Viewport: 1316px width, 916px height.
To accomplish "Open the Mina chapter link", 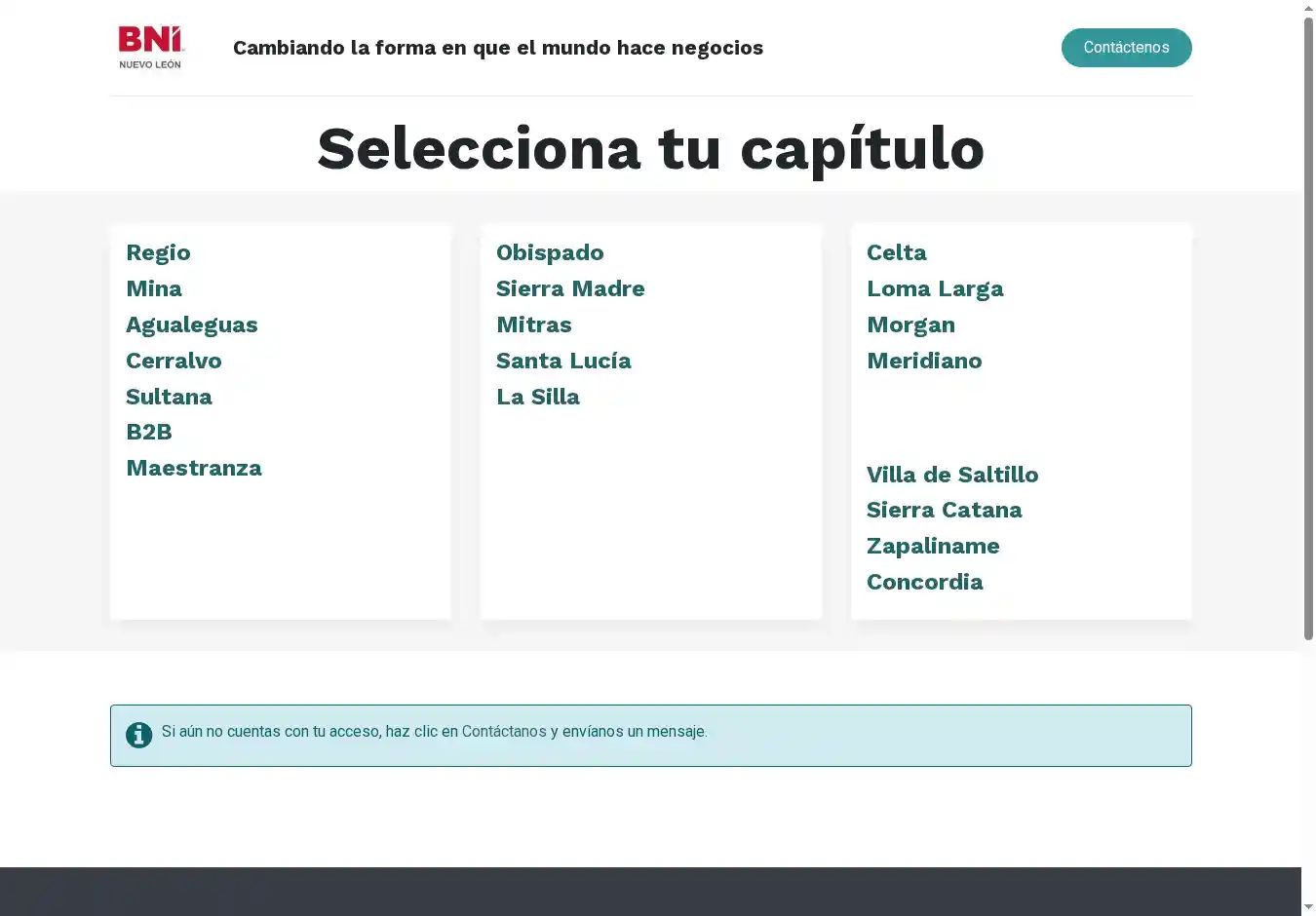I will (x=154, y=289).
